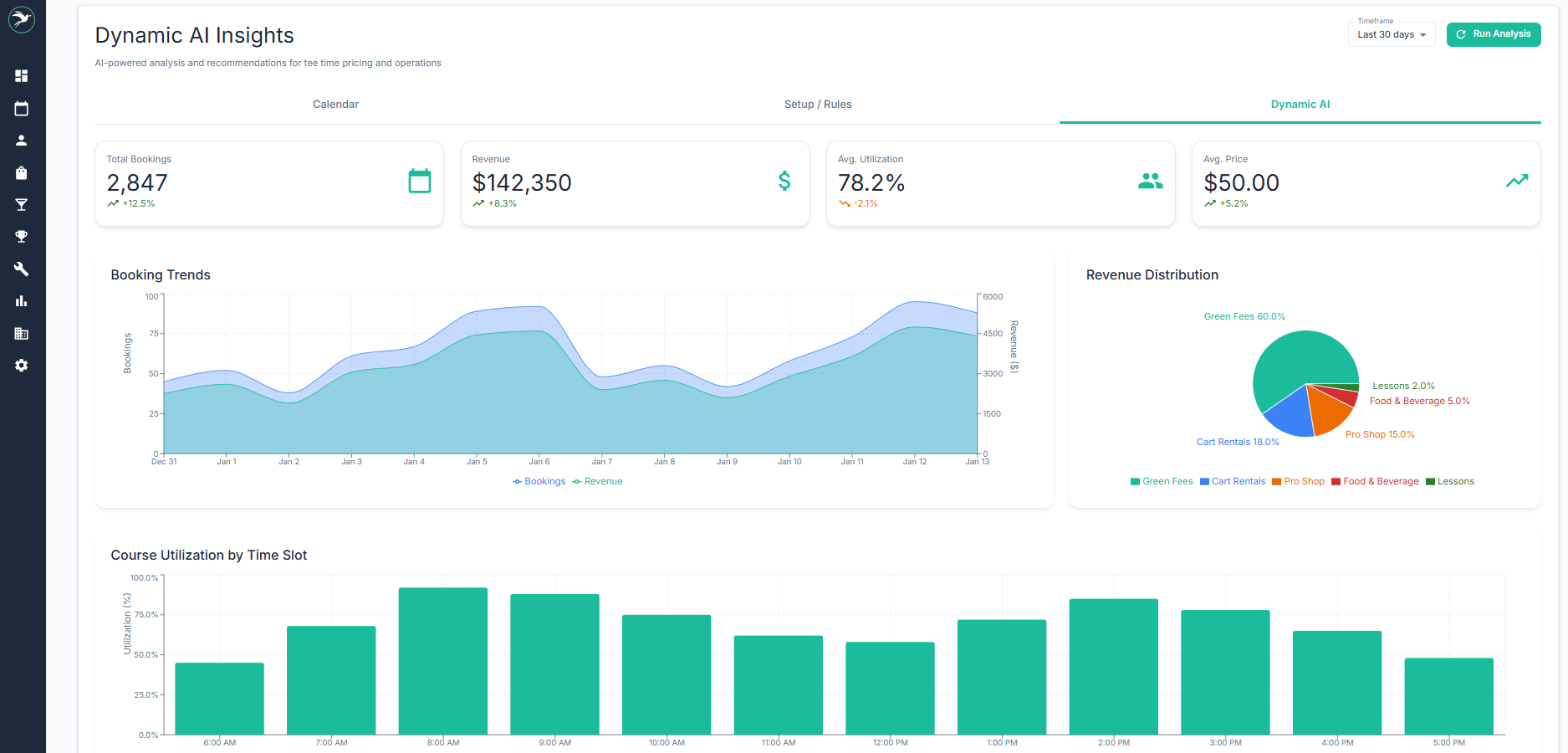Open the person (customers) icon in sidebar

[22, 141]
